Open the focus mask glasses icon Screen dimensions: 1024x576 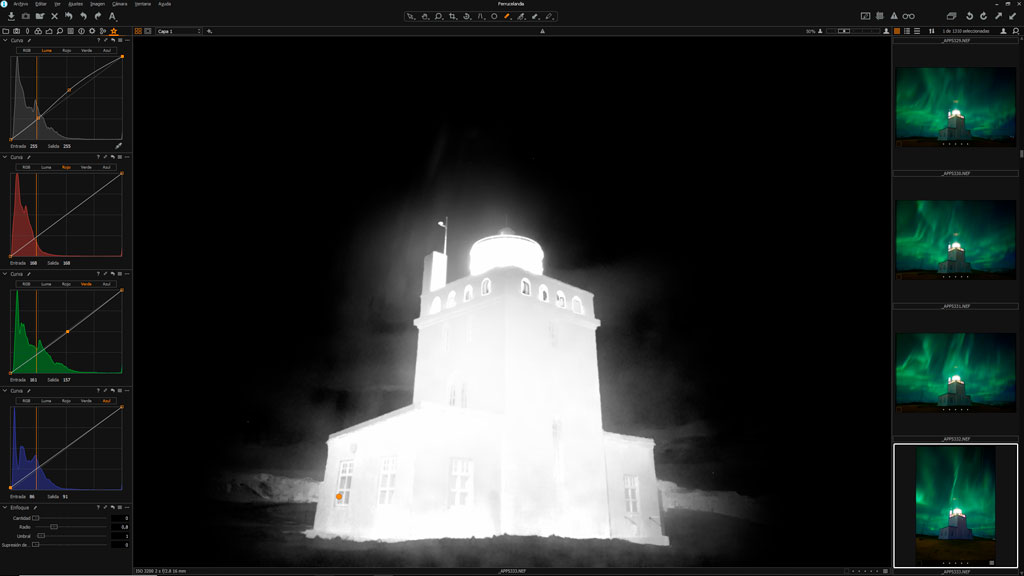click(x=908, y=16)
